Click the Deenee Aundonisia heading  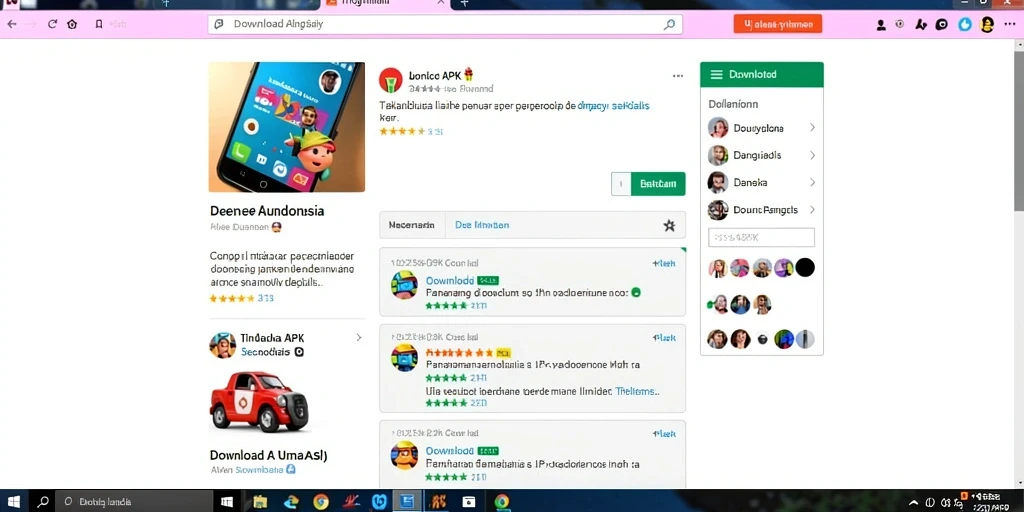267,211
